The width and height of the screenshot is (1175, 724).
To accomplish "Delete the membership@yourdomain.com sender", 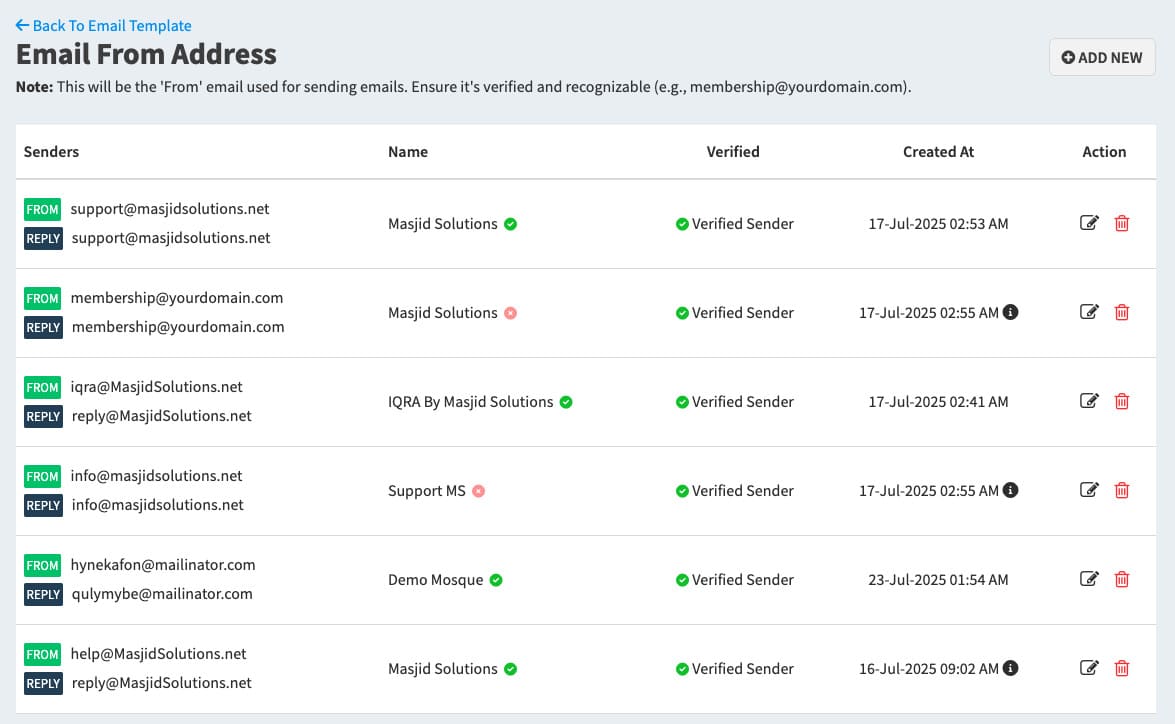I will (1122, 312).
